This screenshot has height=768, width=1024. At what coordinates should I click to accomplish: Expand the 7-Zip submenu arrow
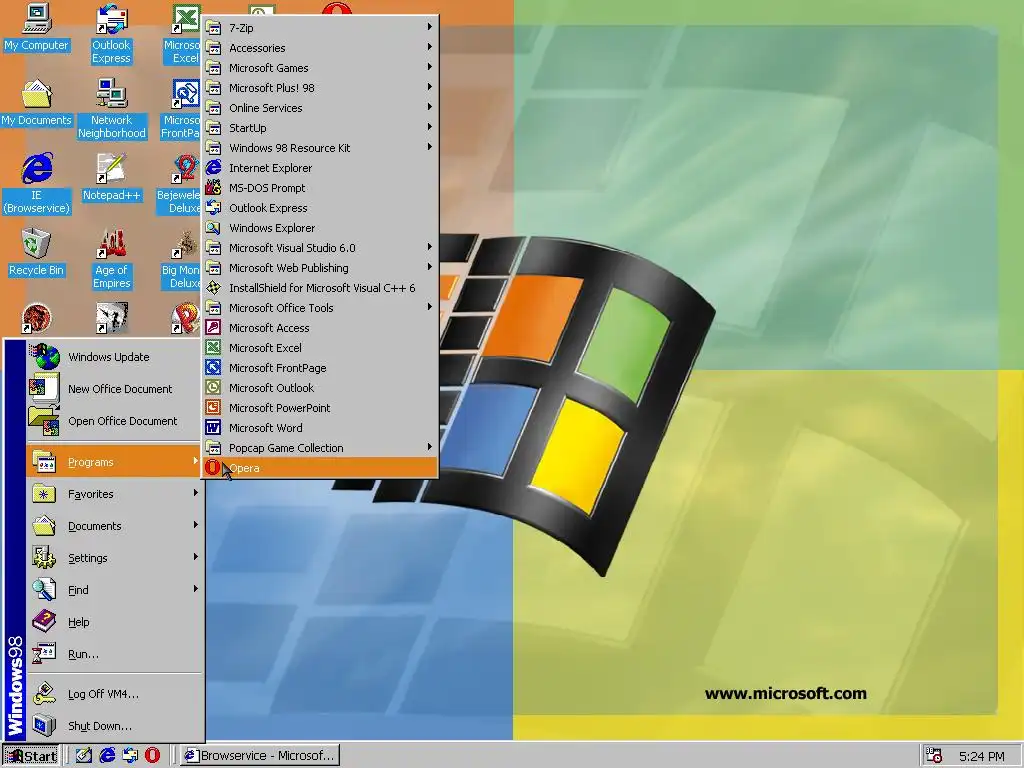[x=430, y=27]
